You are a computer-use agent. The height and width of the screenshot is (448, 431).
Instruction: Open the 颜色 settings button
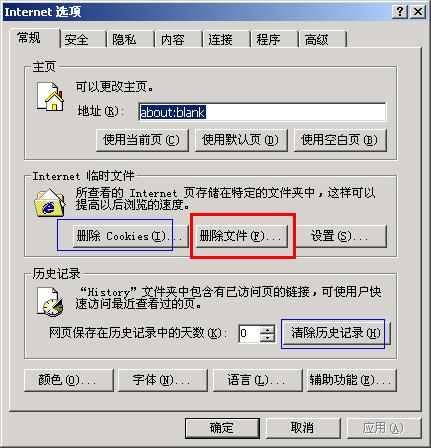(x=69, y=380)
